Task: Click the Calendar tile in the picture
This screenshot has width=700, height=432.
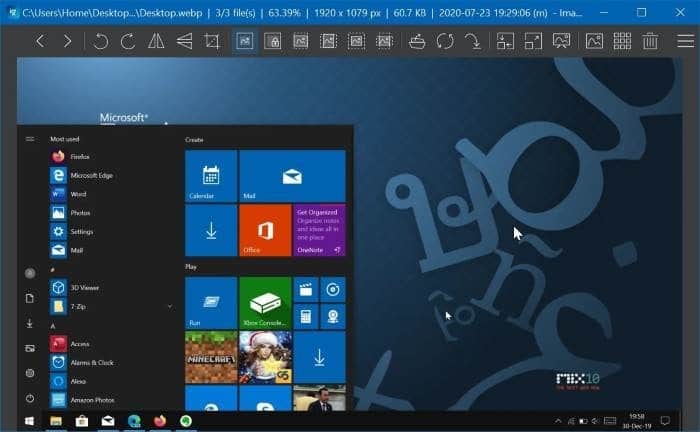Action: coord(211,176)
